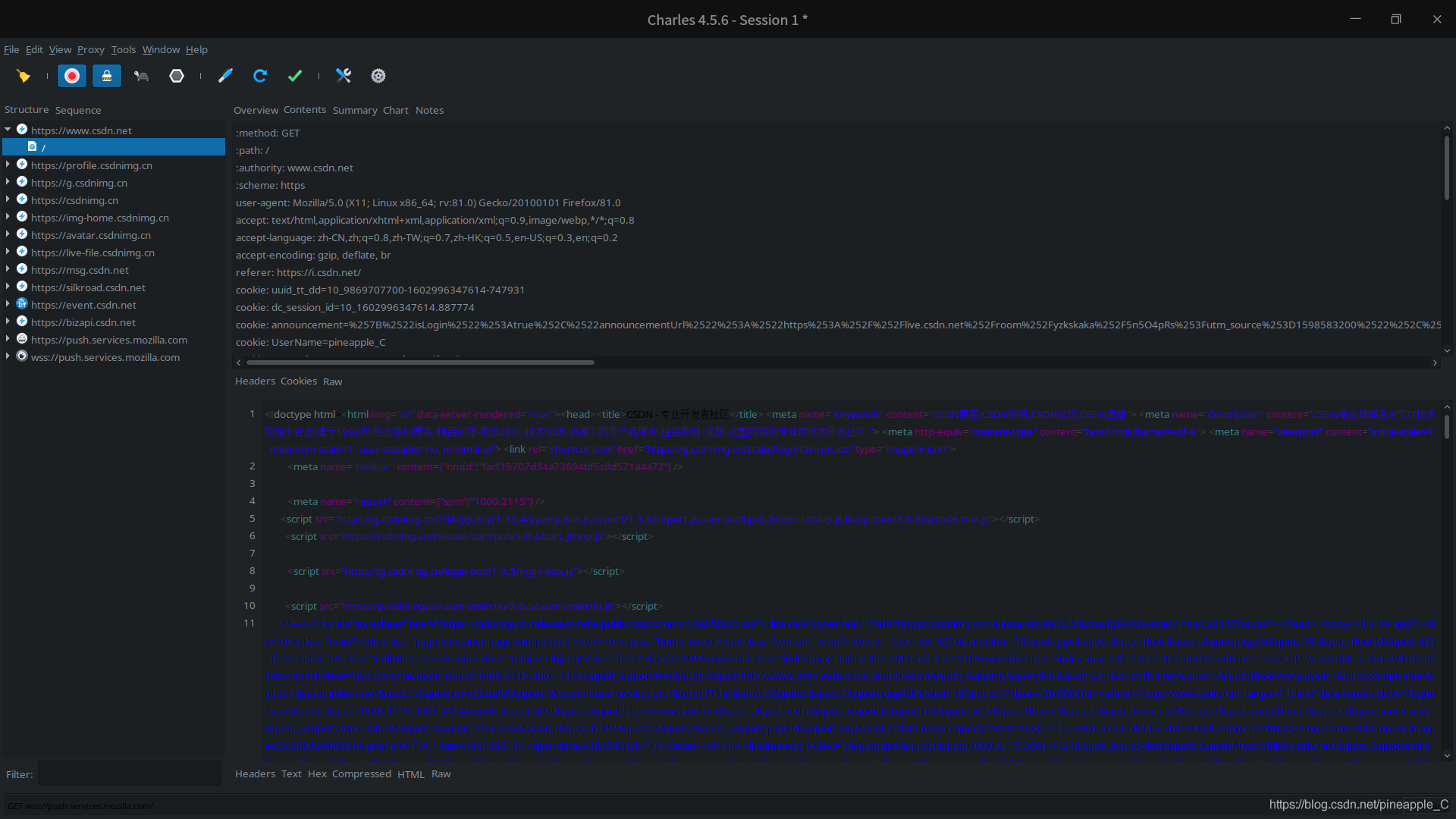The width and height of the screenshot is (1456, 819).
Task: Click the turtle throttling icon
Action: 141,76
